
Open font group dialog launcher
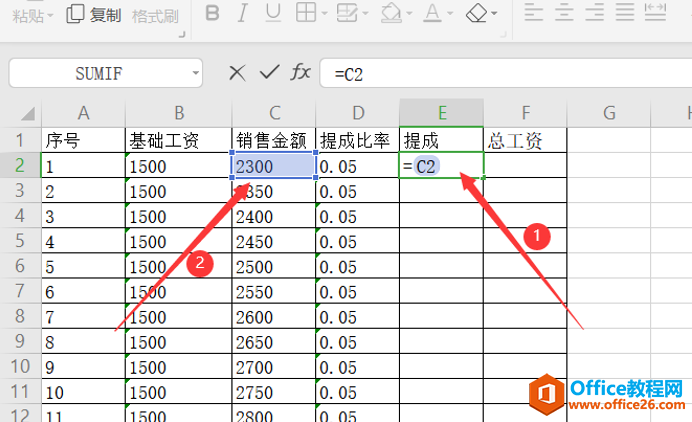point(504,34)
